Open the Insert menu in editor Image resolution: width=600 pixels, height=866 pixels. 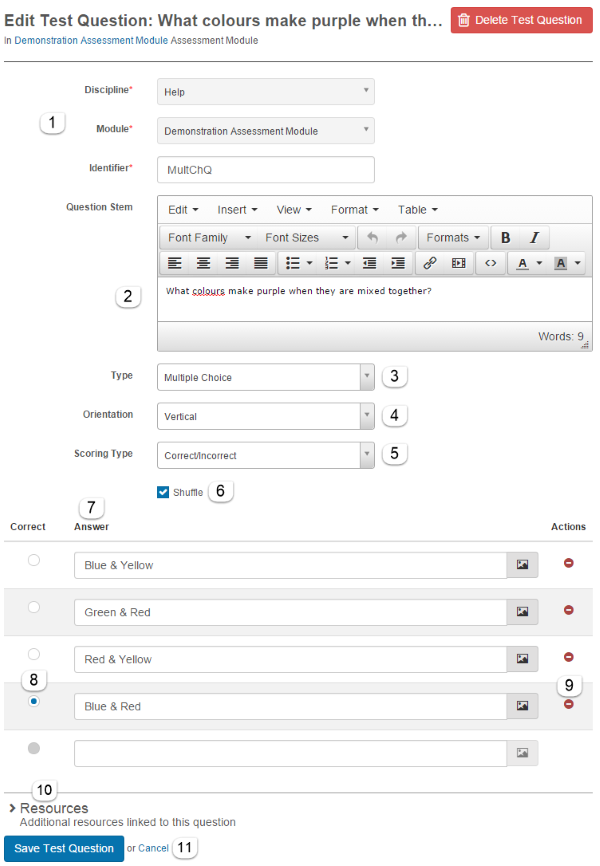[x=237, y=210]
